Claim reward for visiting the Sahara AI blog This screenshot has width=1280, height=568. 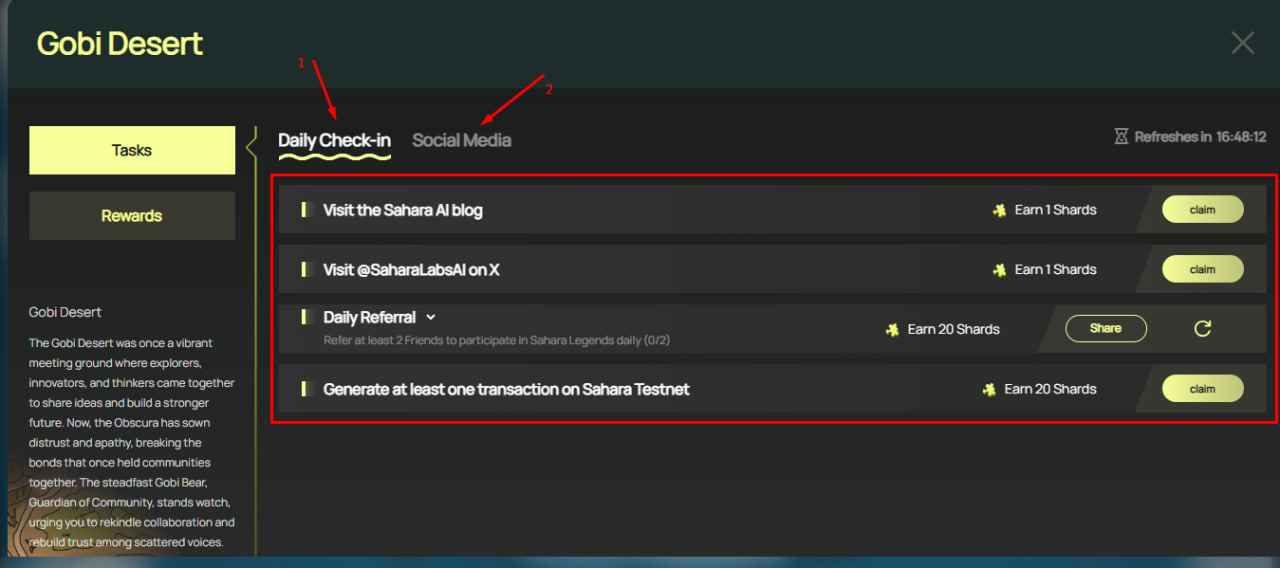1202,210
